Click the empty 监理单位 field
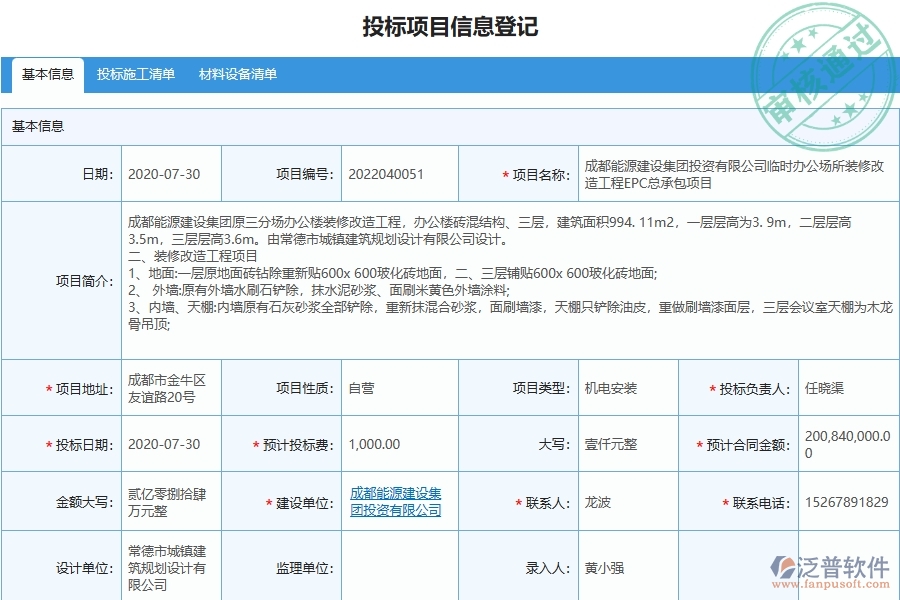 coord(398,567)
